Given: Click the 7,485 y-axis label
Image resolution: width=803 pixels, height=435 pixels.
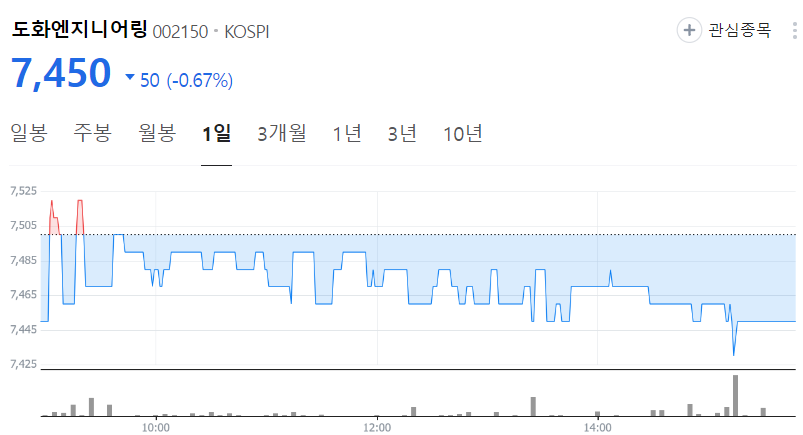Looking at the screenshot, I should pyautogui.click(x=24, y=260).
